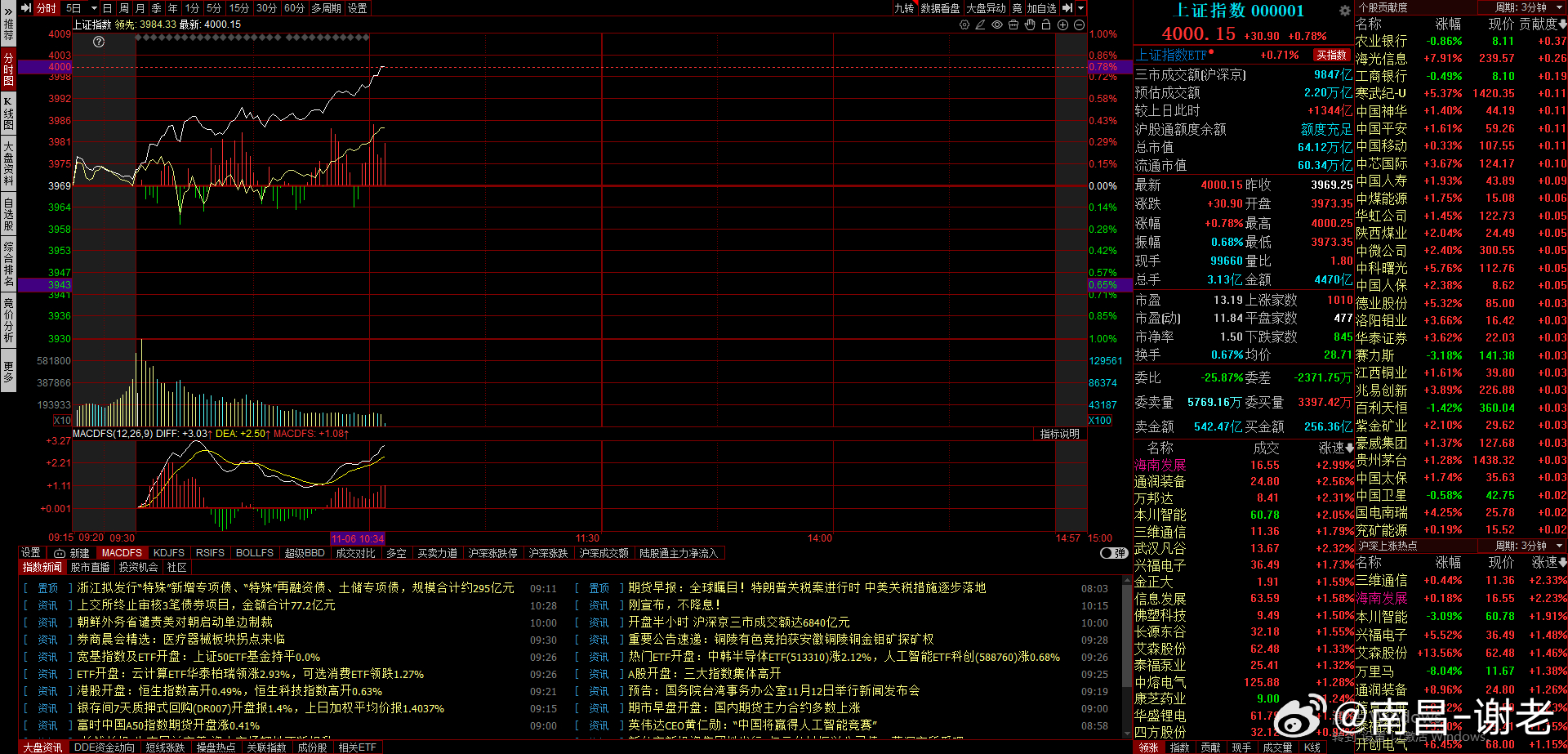Select 寒武纪-U row in 个股贡献度

click(x=1460, y=94)
